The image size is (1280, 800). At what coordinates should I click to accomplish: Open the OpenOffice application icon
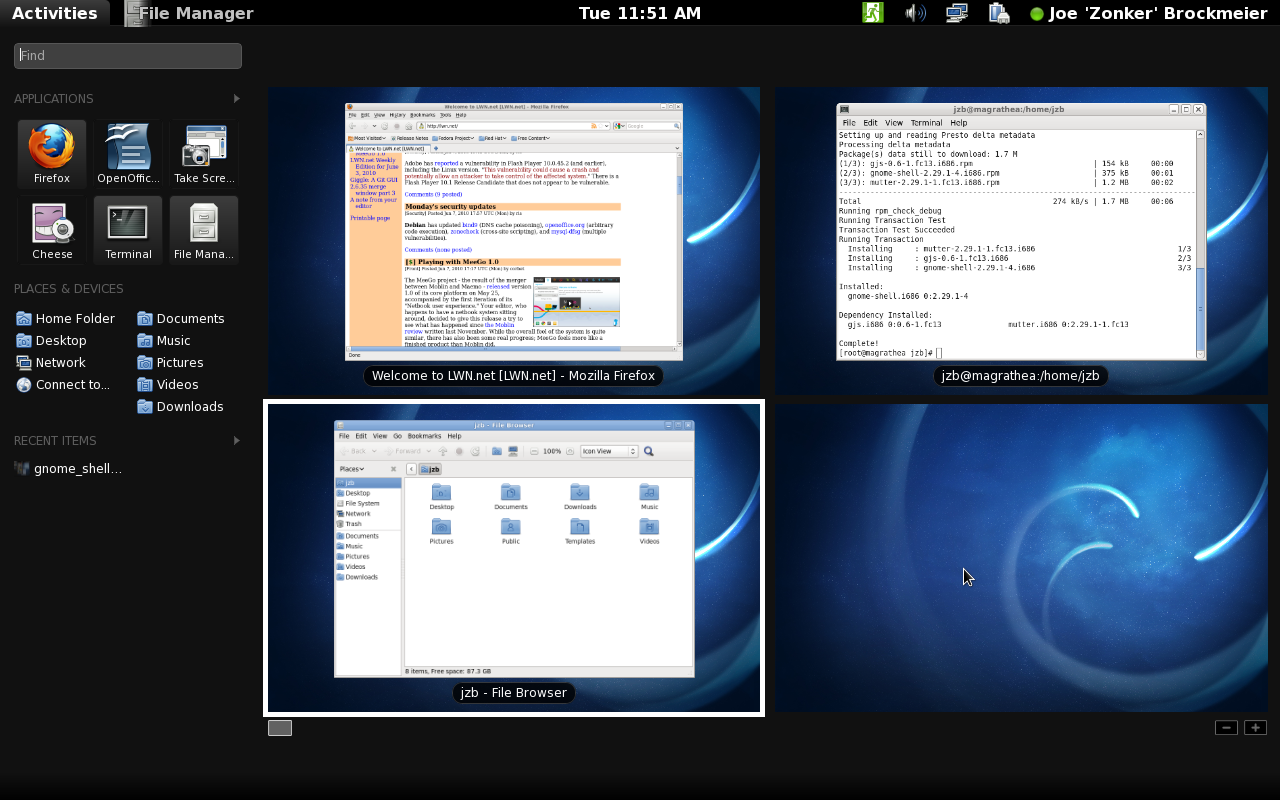point(128,153)
